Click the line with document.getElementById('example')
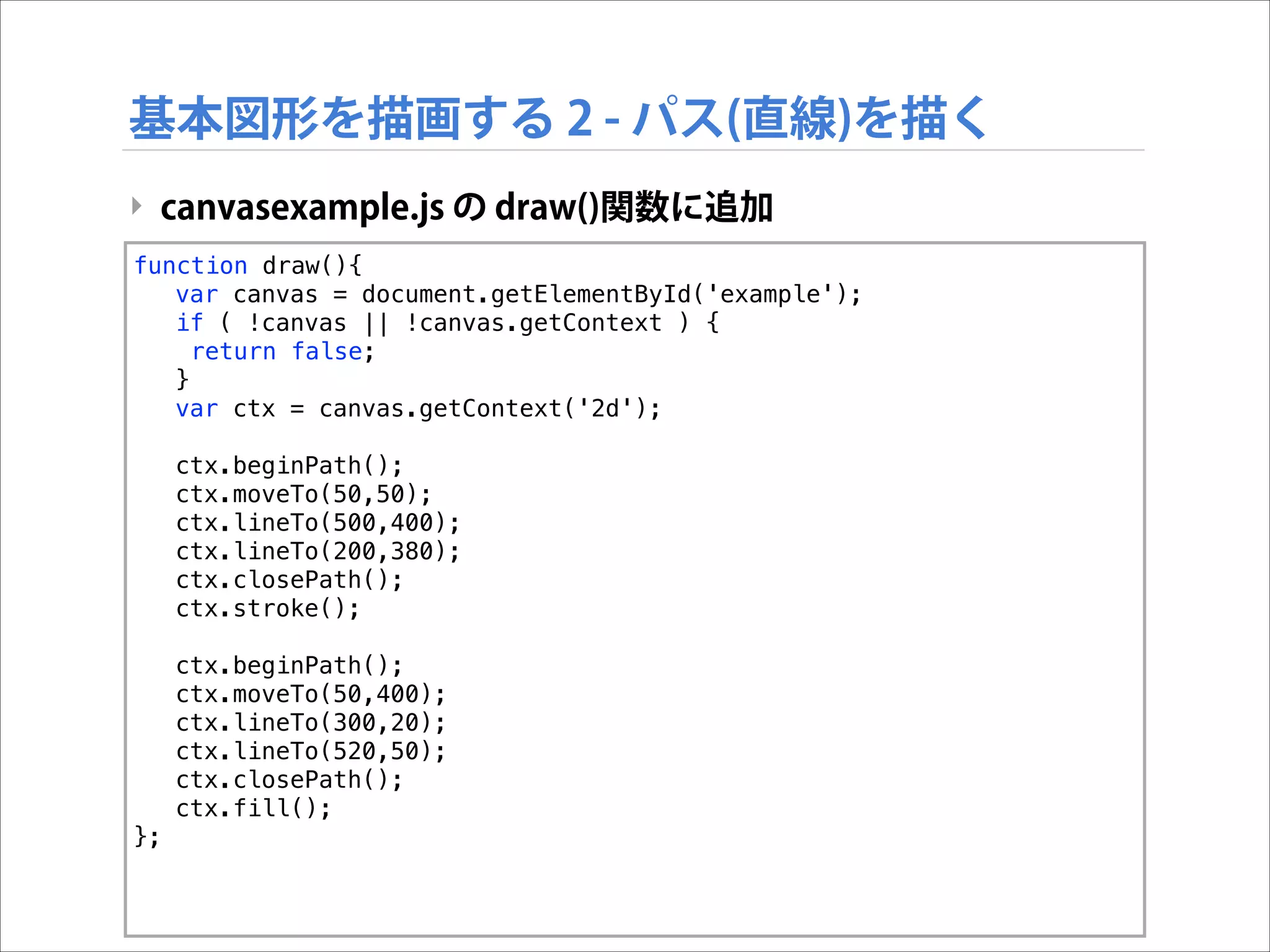The width and height of the screenshot is (1270, 952). coord(518,294)
